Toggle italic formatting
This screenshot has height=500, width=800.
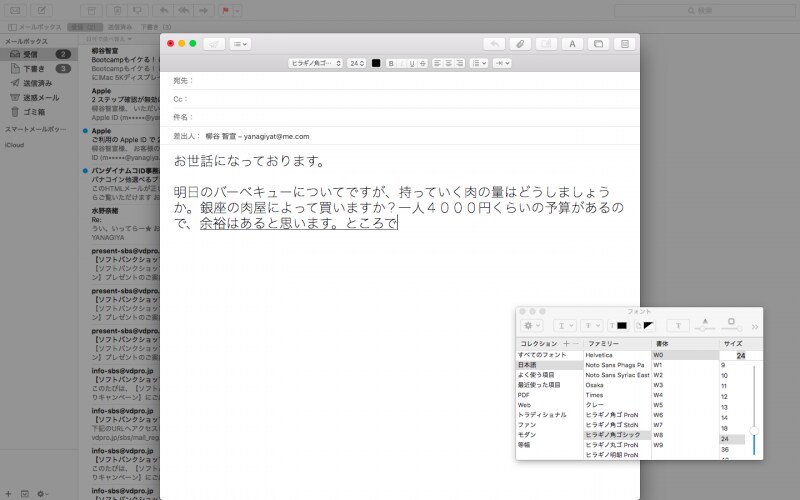pyautogui.click(x=401, y=63)
